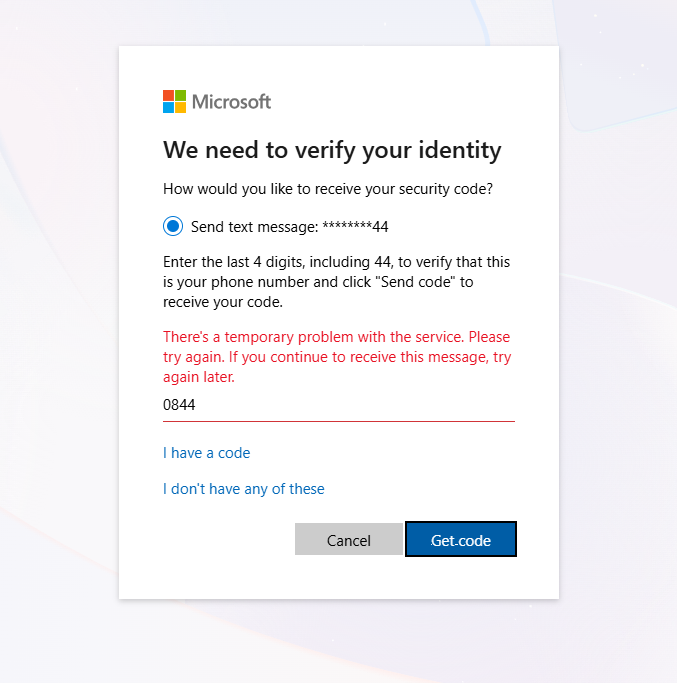Click the last 4 digits input field

(x=338, y=406)
